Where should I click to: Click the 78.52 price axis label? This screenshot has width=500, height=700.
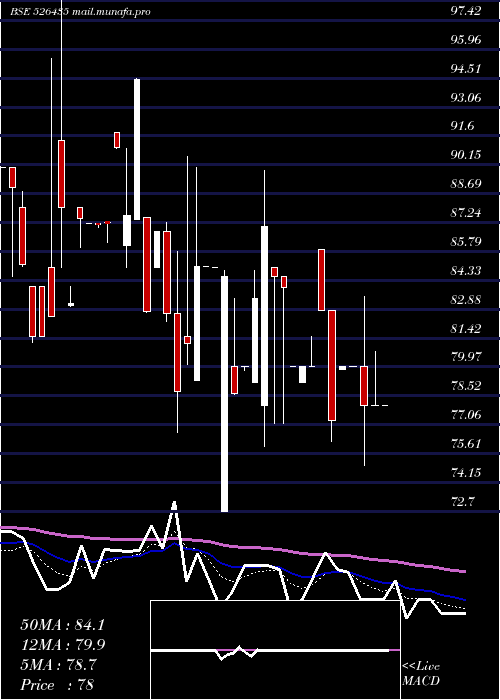(x=466, y=386)
